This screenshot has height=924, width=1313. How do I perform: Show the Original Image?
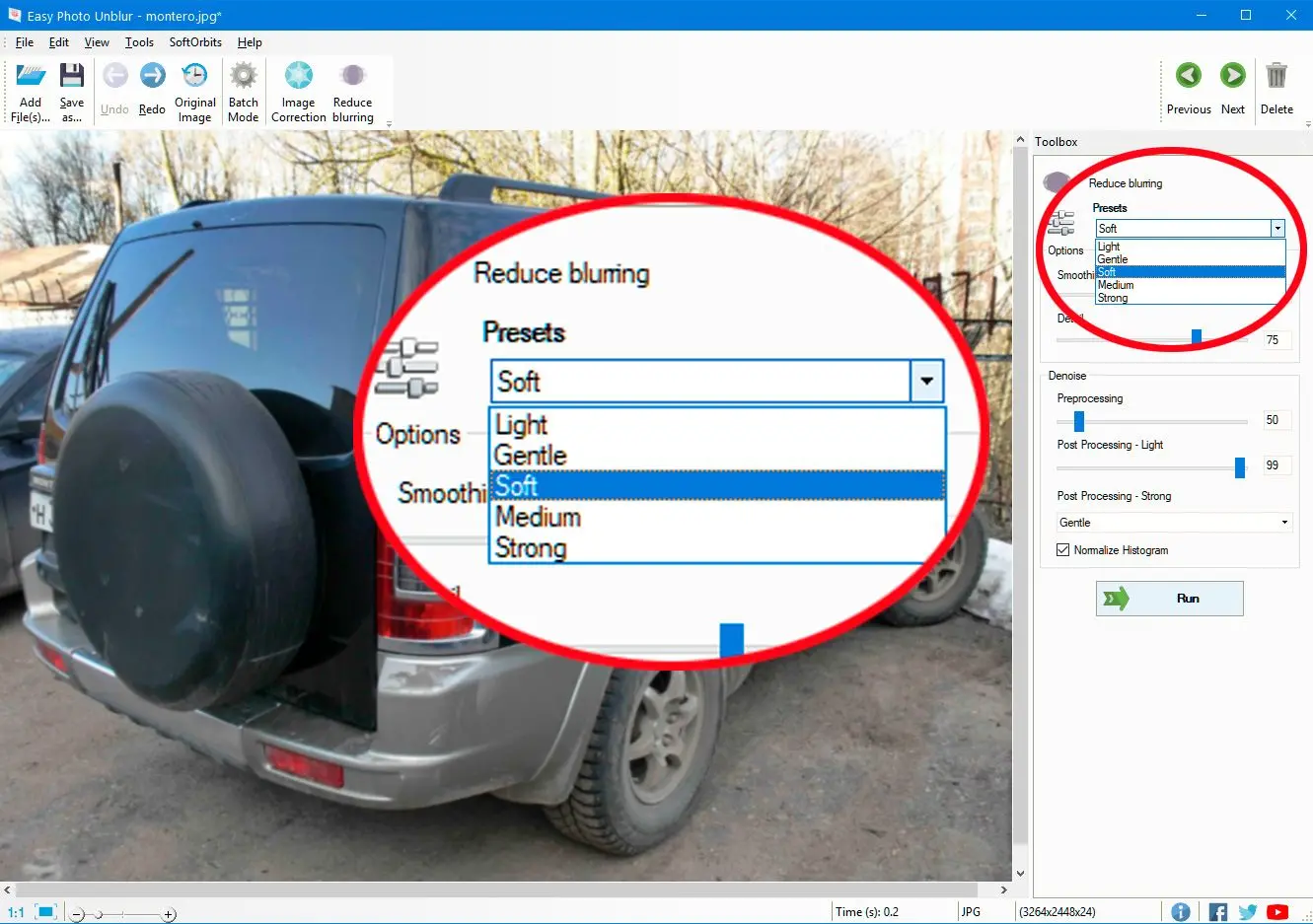195,77
